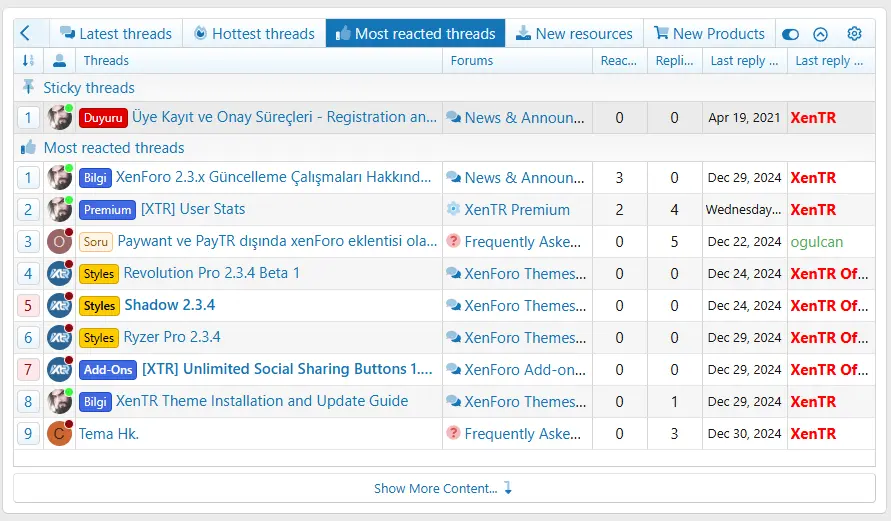Click the down arrow icon after Show More Content
891x521 pixels.
coord(508,487)
